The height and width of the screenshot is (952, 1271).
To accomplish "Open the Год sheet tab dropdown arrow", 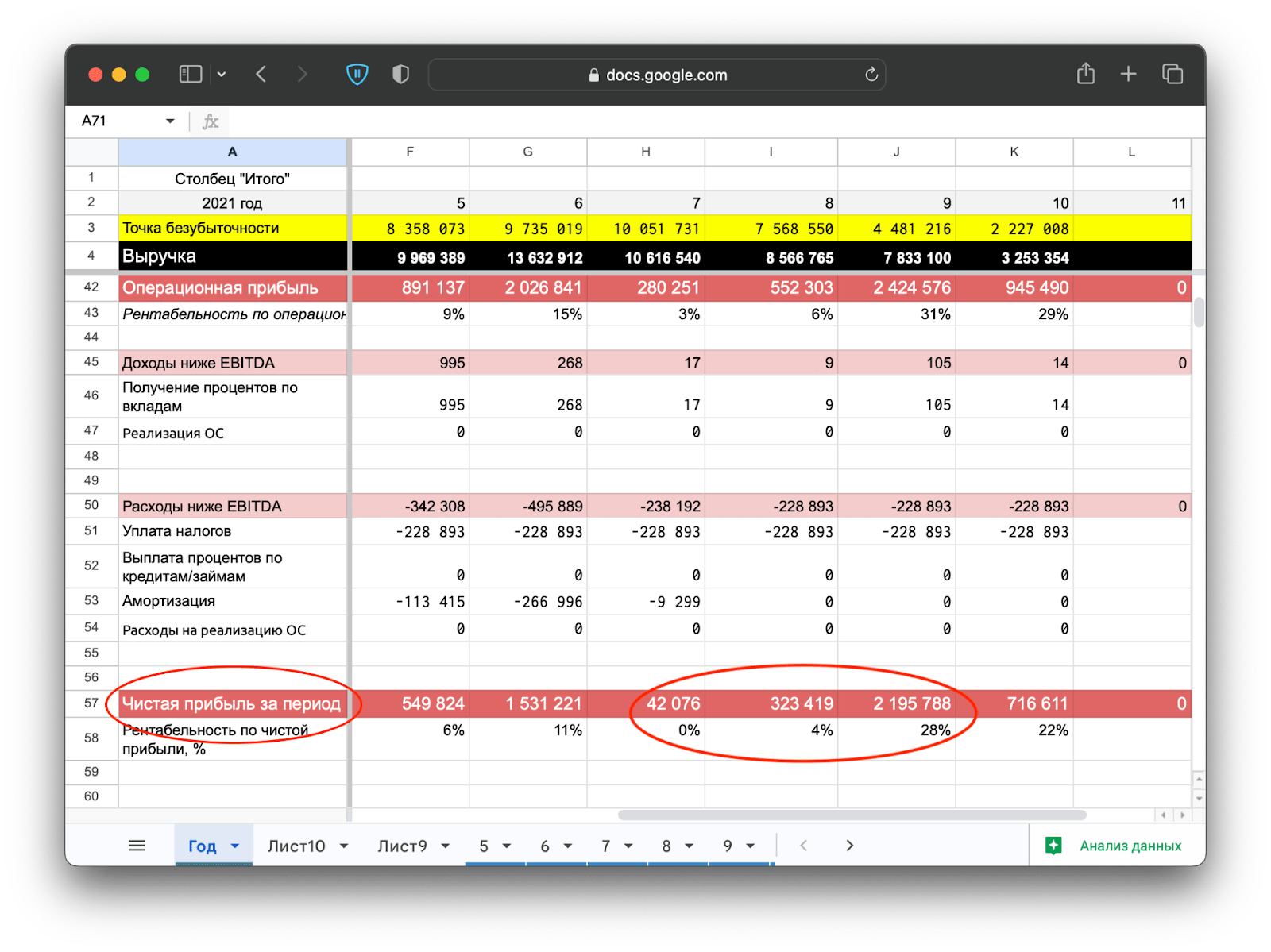I will (235, 846).
